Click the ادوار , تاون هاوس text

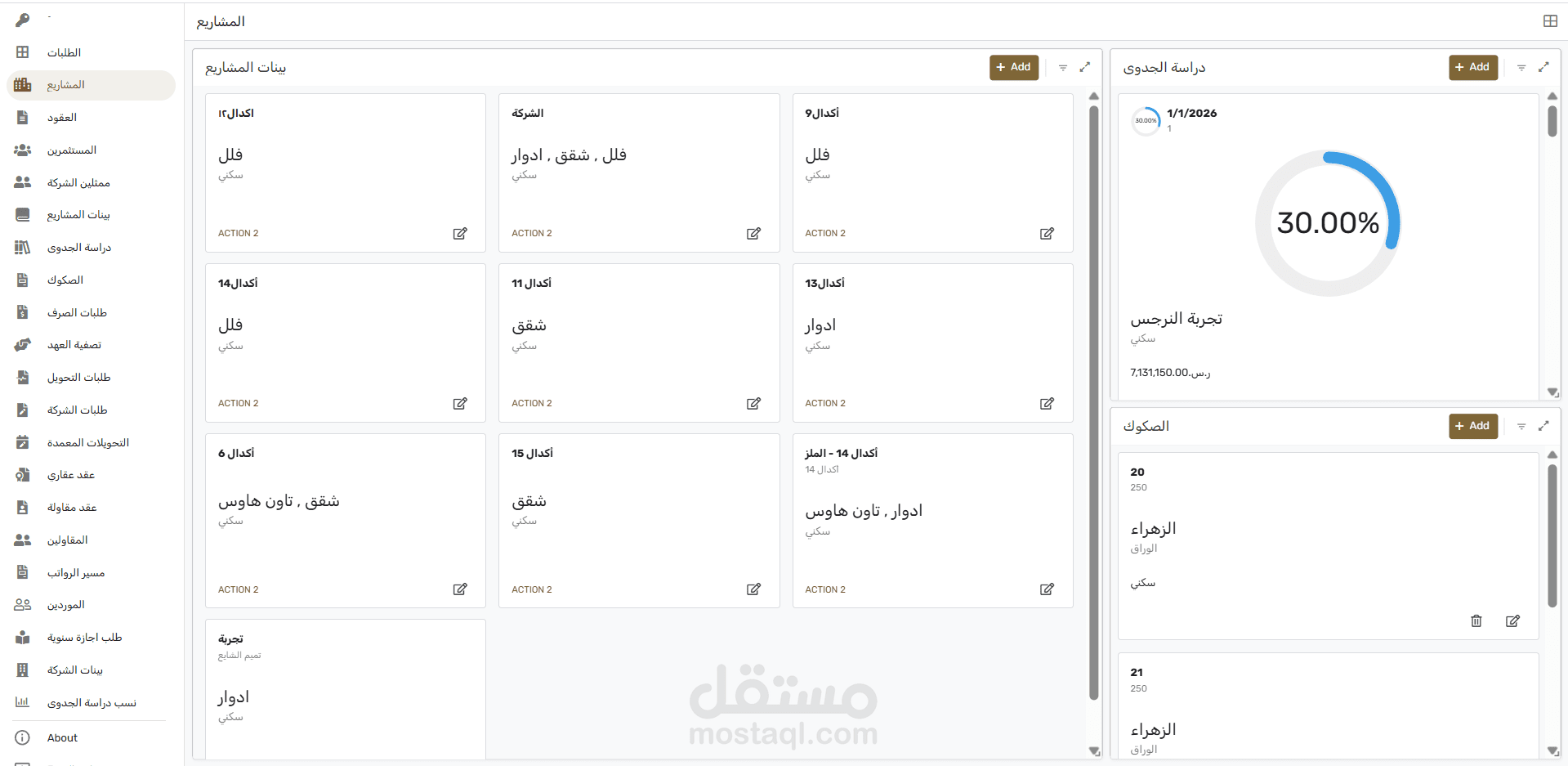point(864,512)
